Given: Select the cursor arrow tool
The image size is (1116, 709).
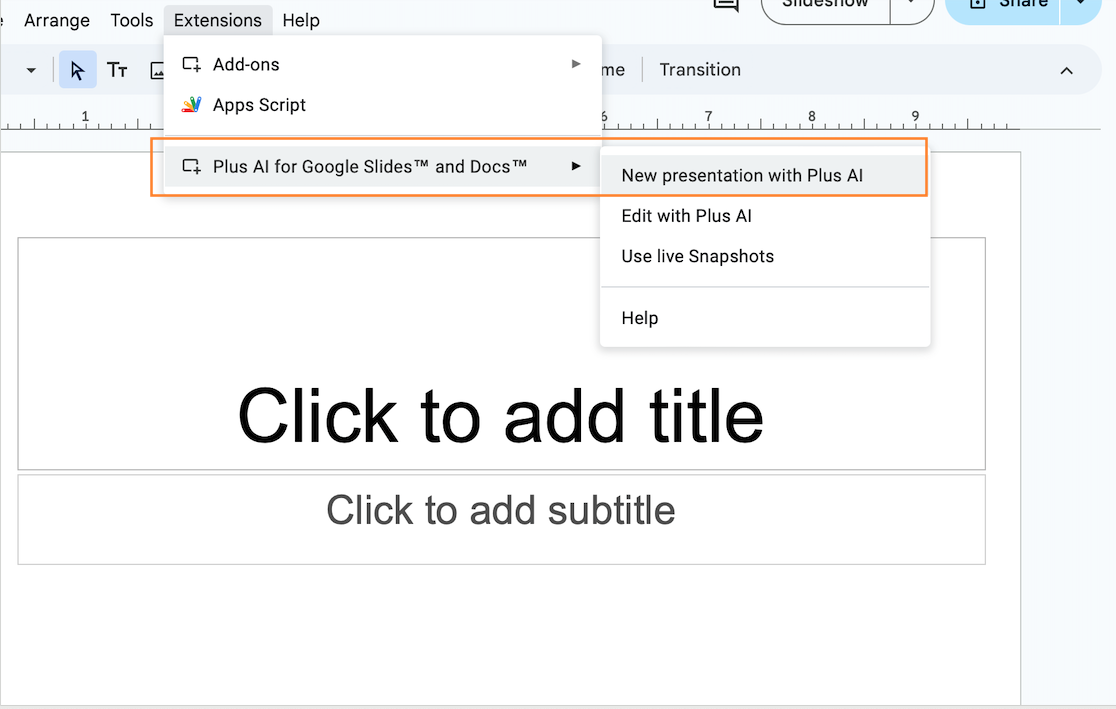Looking at the screenshot, I should 78,70.
